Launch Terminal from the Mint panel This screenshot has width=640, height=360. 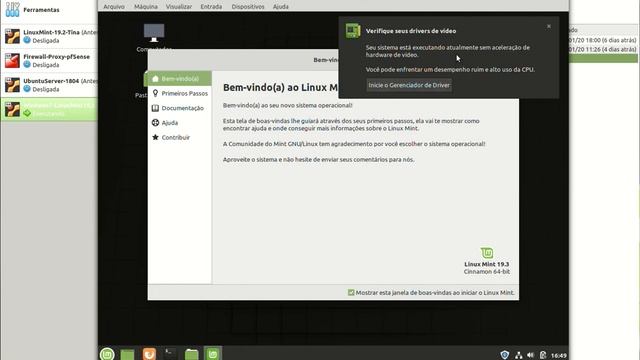coord(170,353)
